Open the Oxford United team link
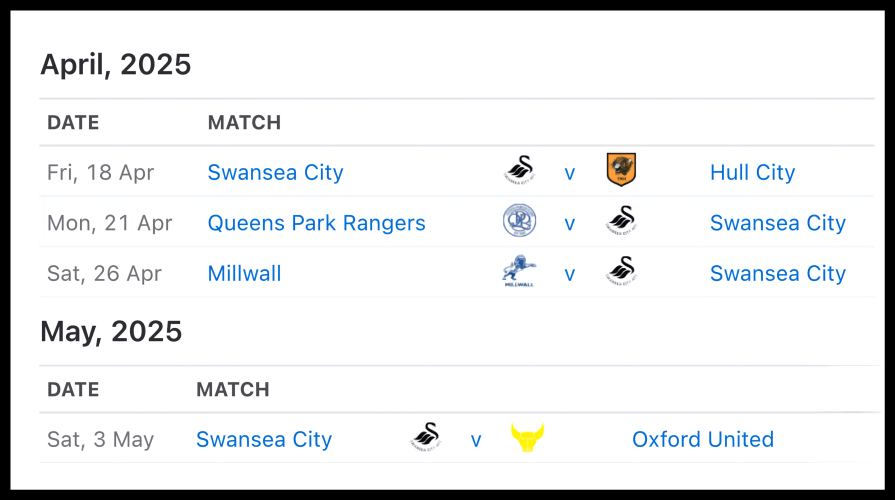The image size is (895, 500). coord(702,439)
